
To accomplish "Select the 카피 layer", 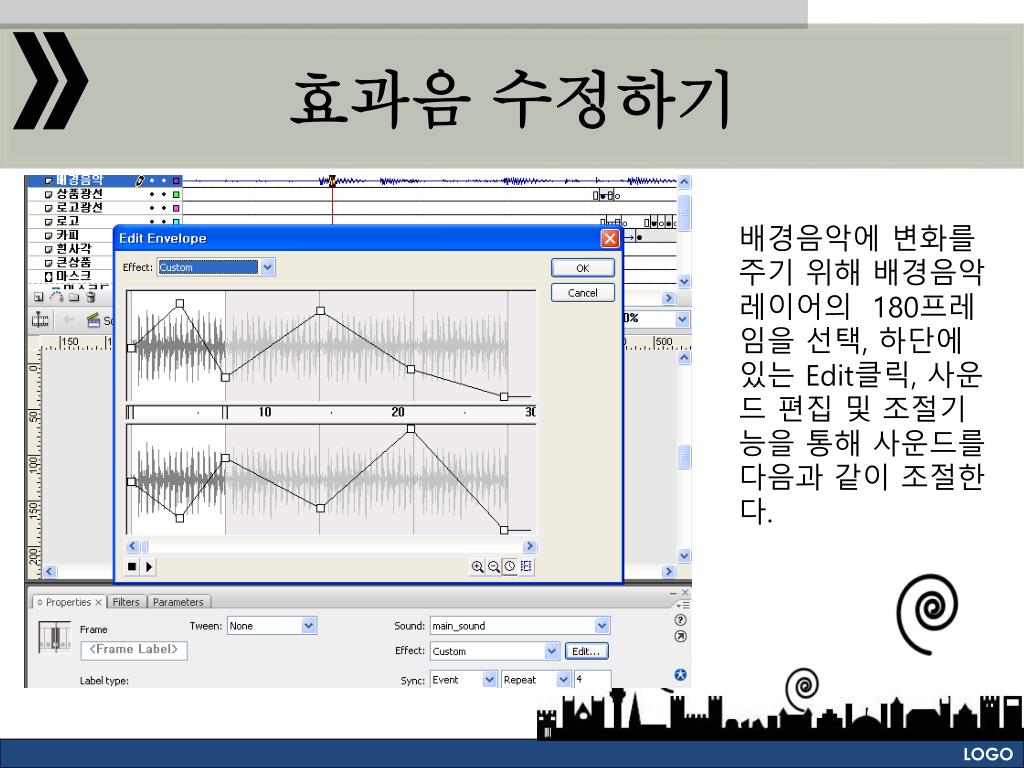I will (x=68, y=235).
